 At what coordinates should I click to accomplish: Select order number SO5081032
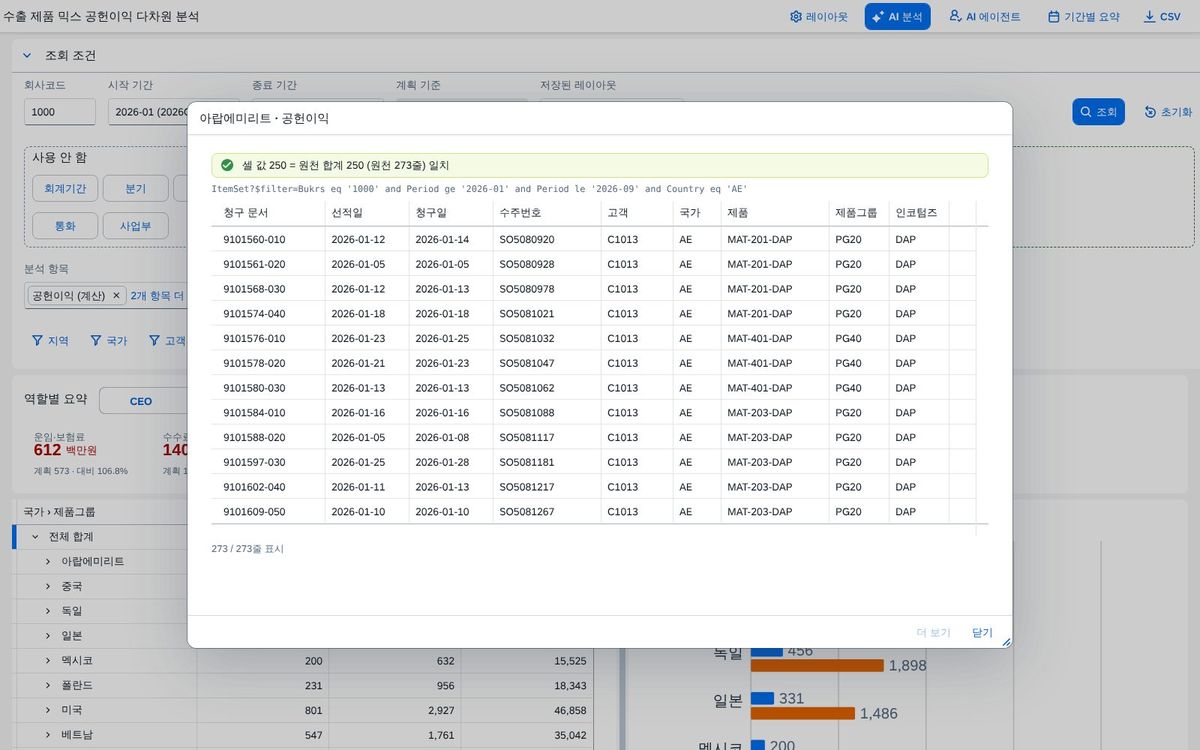pyautogui.click(x=527, y=339)
